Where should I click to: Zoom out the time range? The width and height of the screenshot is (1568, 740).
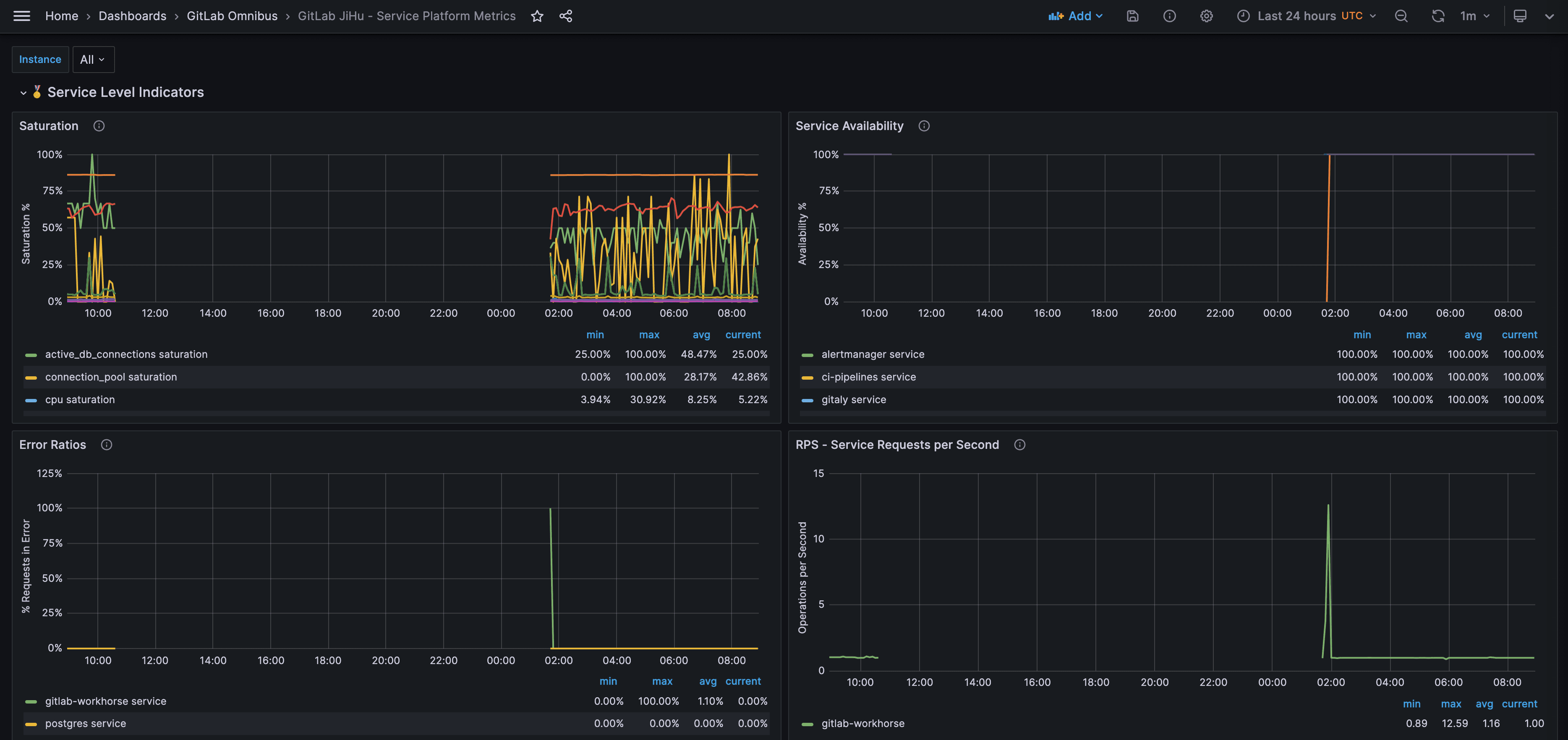coord(1401,16)
